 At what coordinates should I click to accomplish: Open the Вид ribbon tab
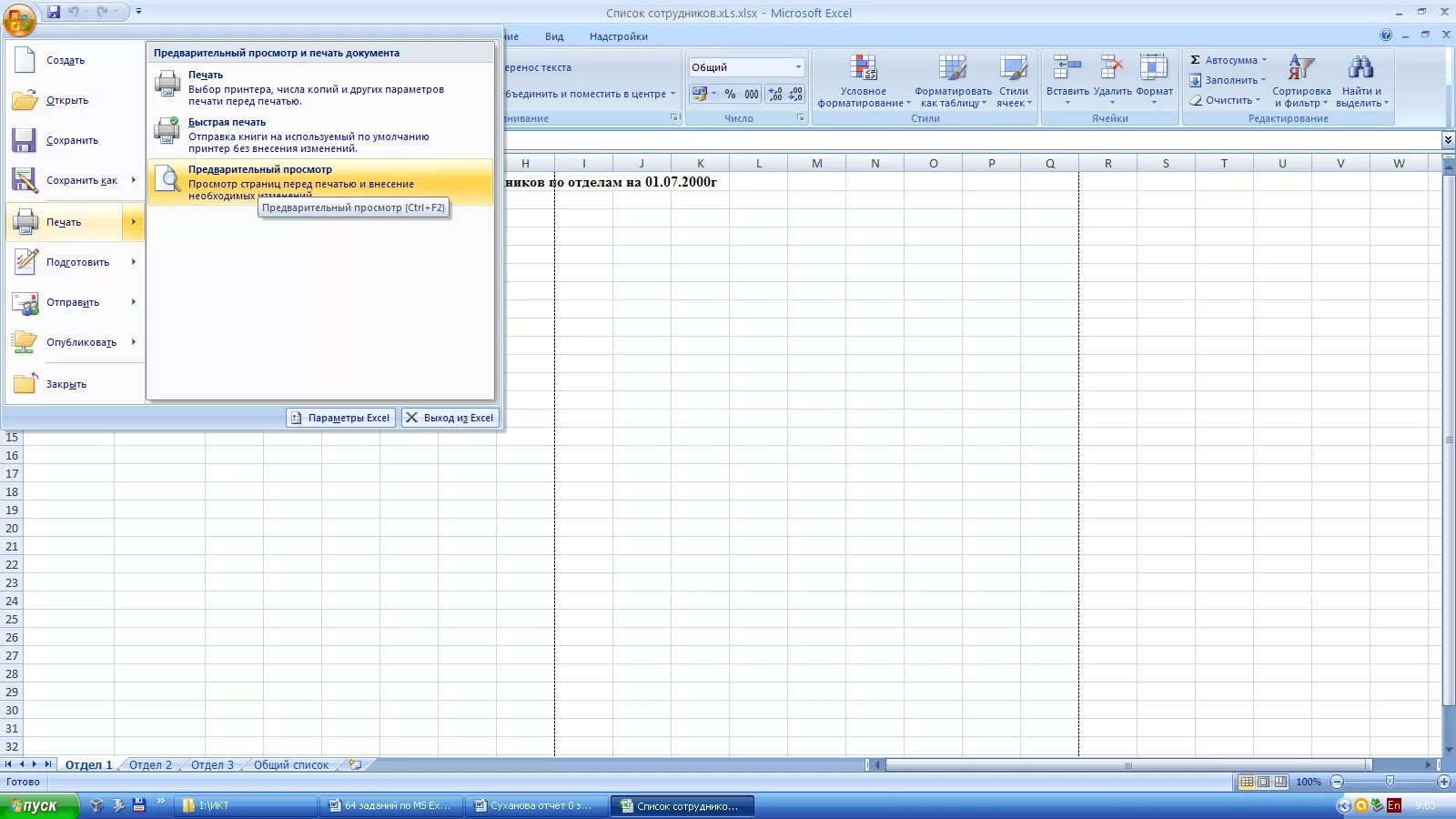(554, 36)
